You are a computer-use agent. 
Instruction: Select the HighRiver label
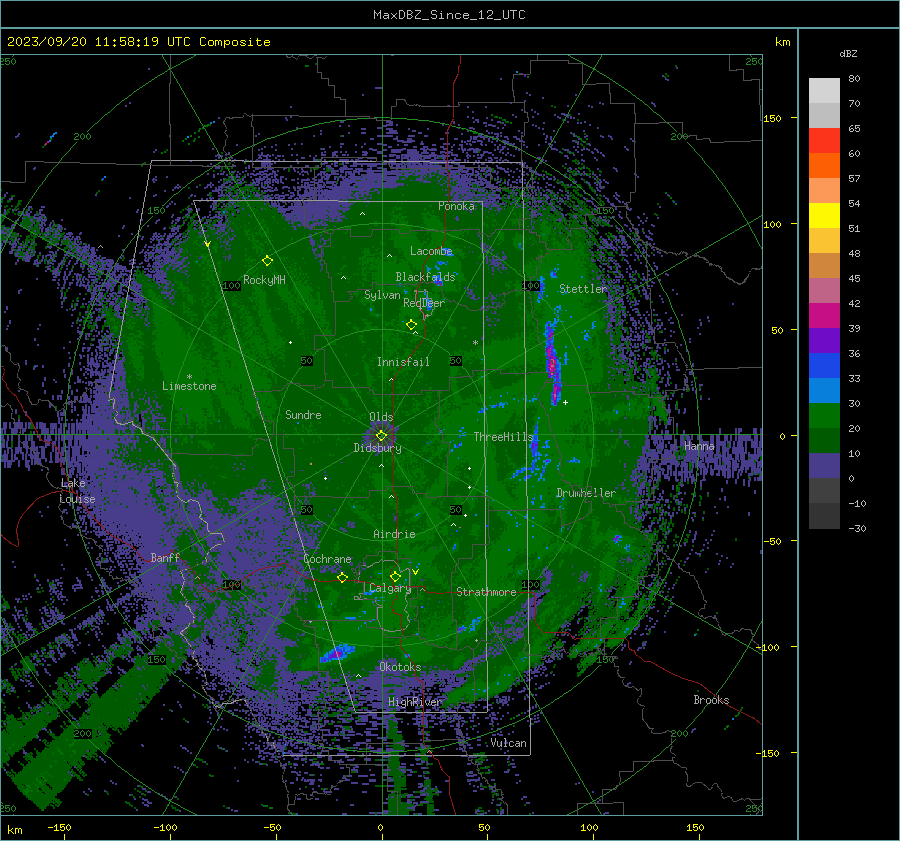[415, 702]
